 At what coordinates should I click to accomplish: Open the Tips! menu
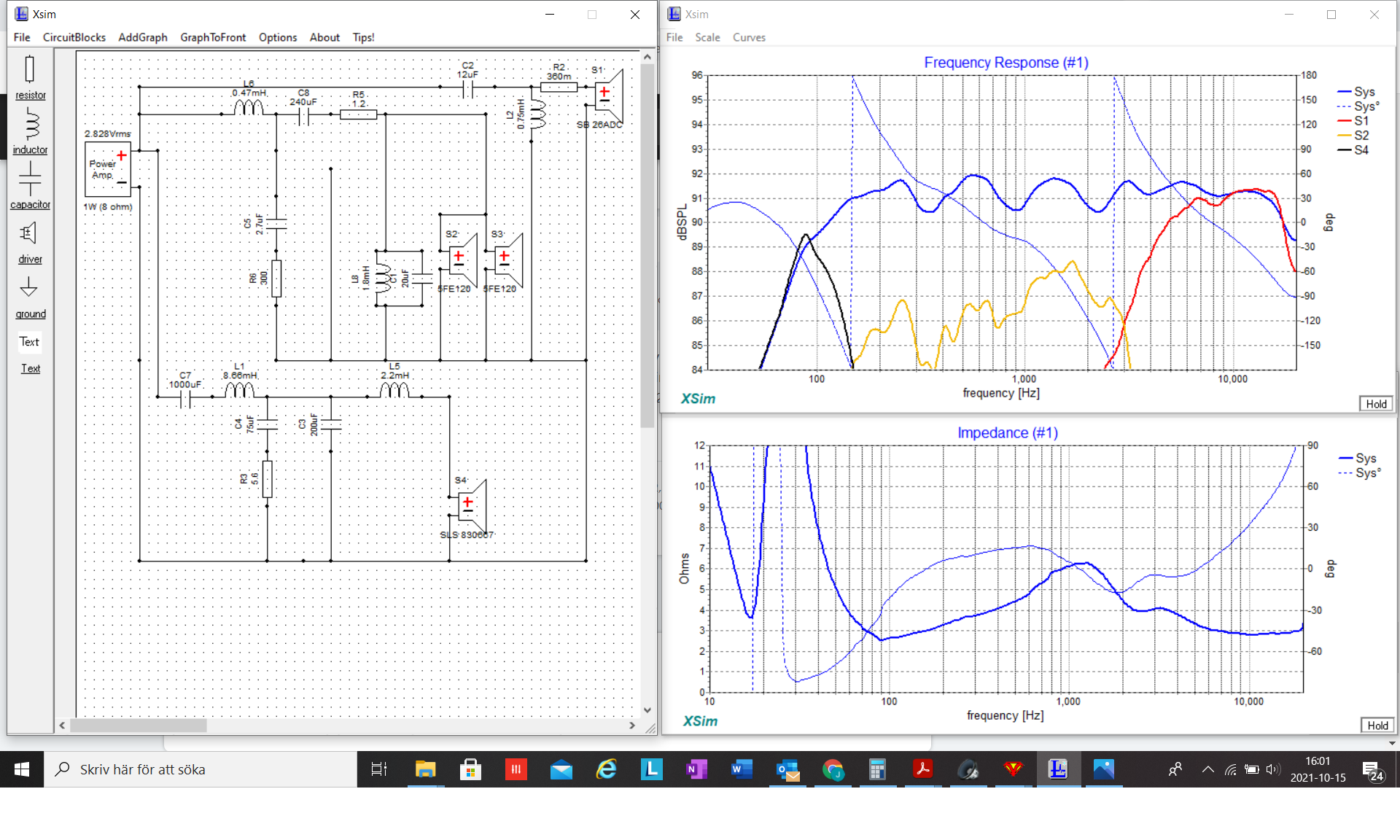coord(363,37)
